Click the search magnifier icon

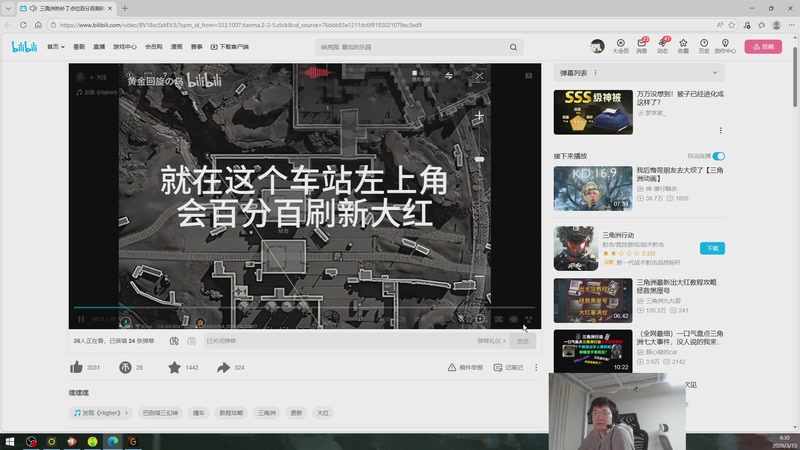(513, 47)
